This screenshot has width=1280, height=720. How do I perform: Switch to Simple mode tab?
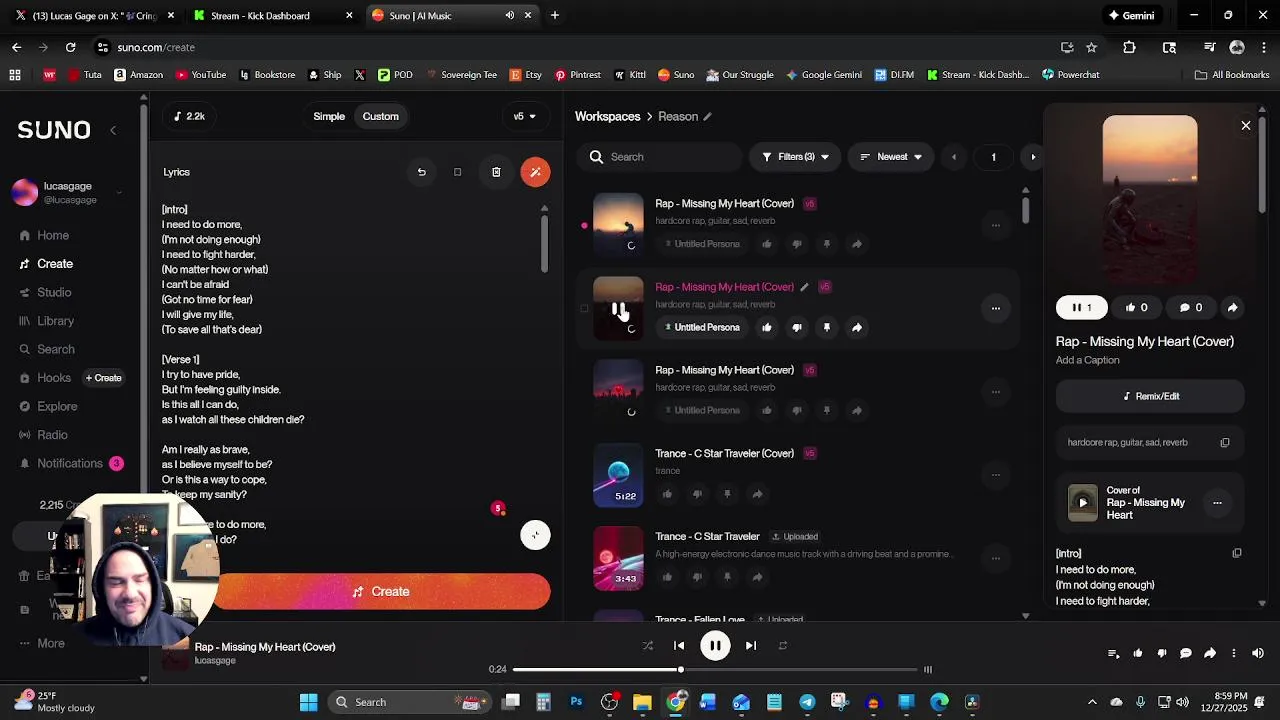point(329,116)
